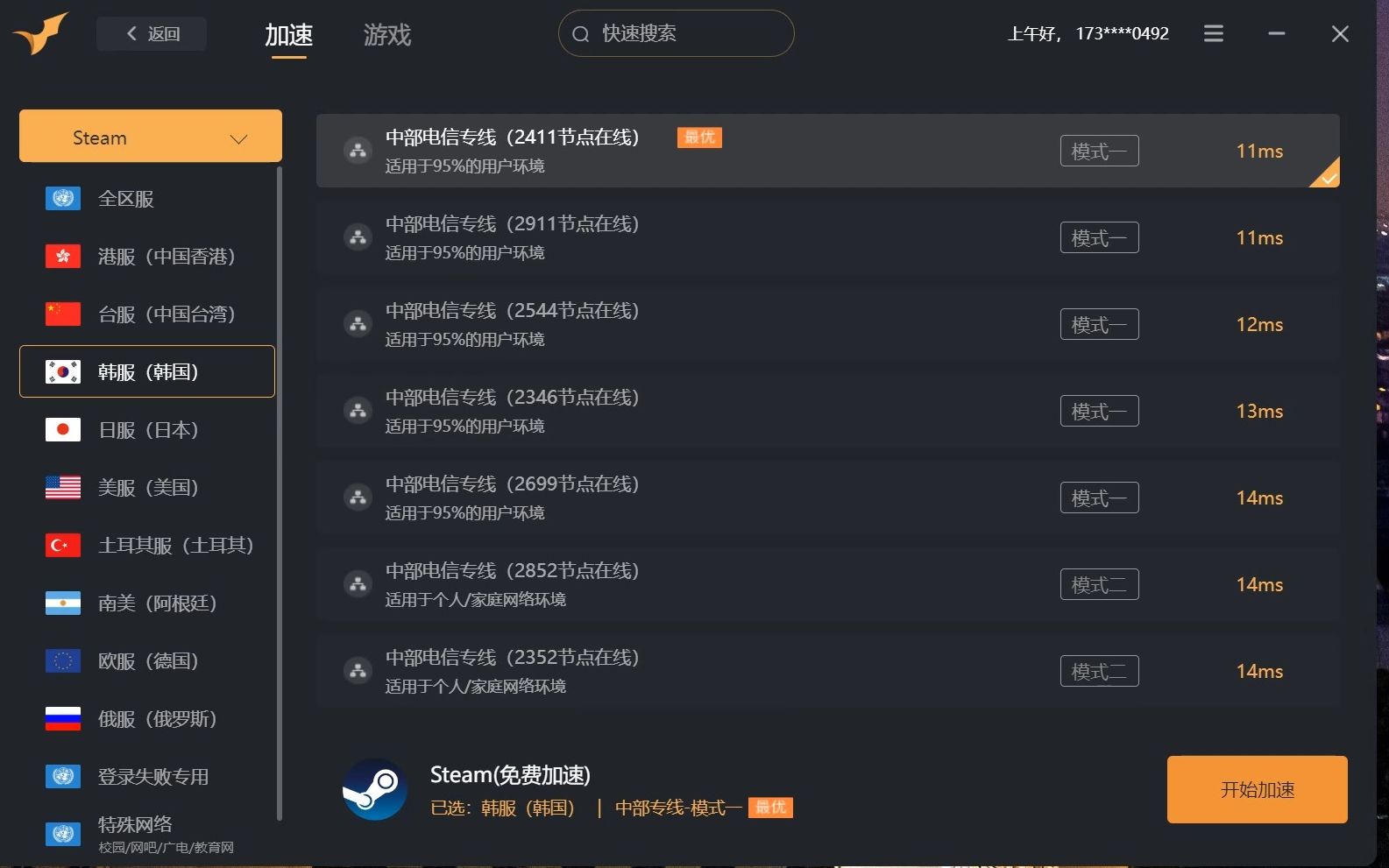Click 已选: 韩服 (韩国) text

502,808
